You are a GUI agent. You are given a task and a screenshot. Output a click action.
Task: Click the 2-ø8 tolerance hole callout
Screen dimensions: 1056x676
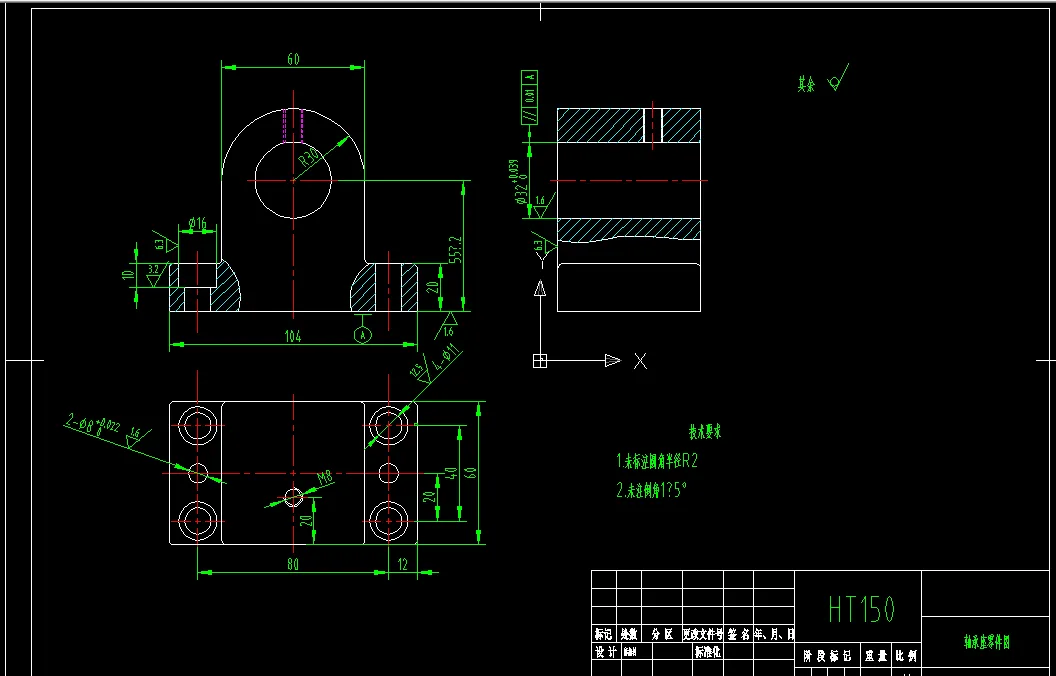94,427
